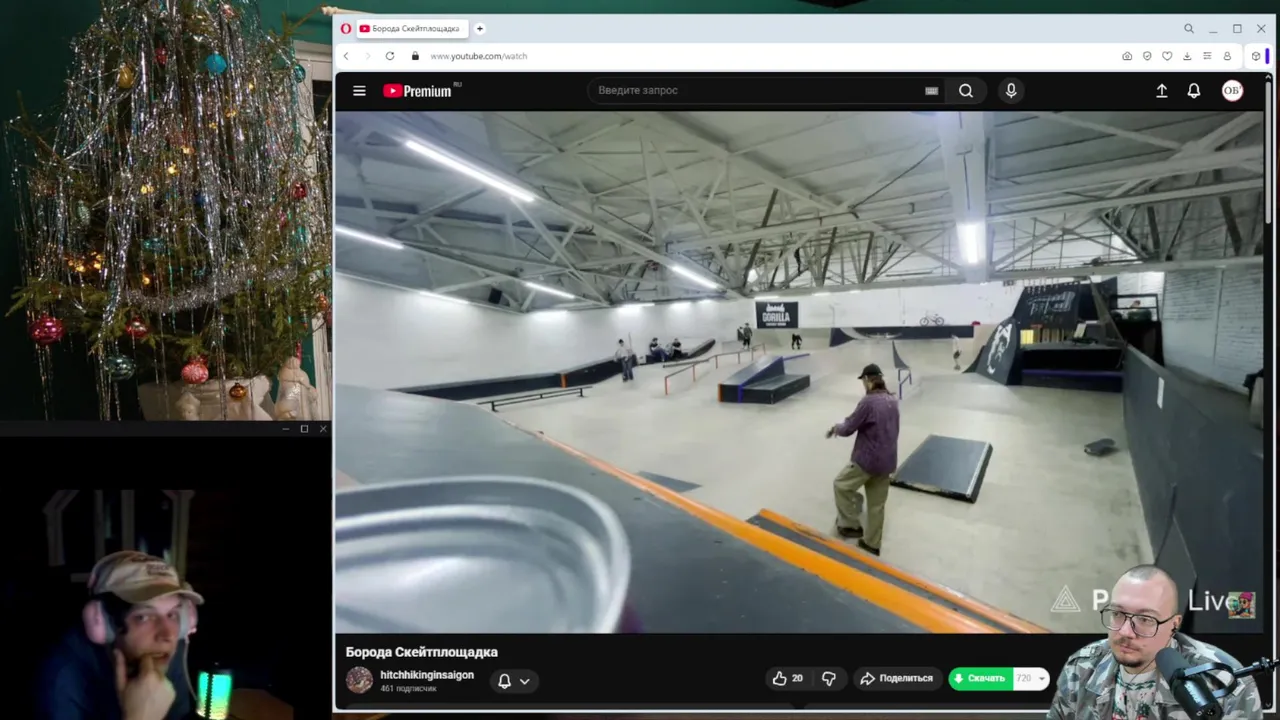Select the Борода Скейтплощадка video title
This screenshot has width=1280, height=720.
pyautogui.click(x=422, y=652)
